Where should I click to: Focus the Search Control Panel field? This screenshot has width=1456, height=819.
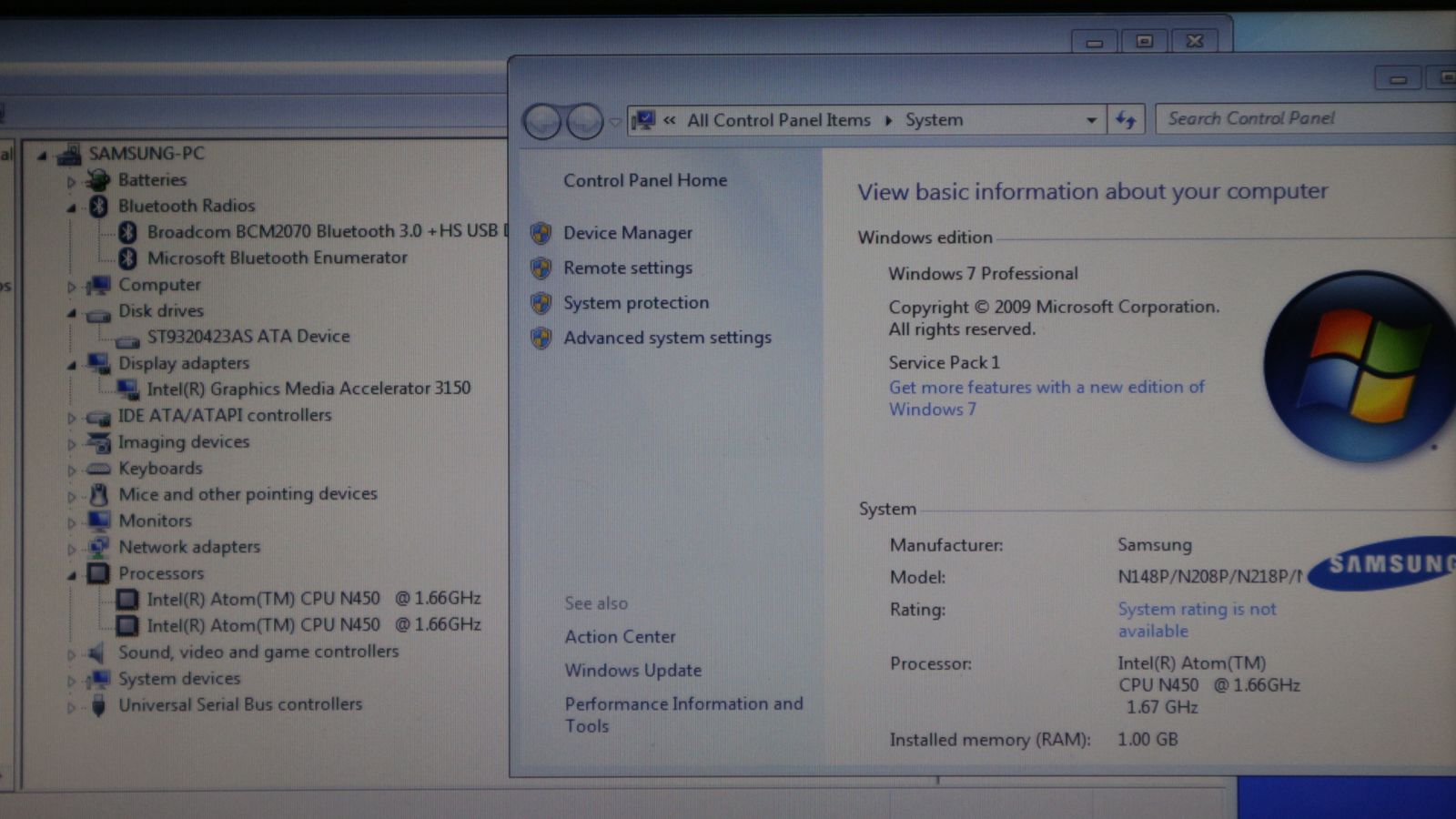coord(1306,118)
